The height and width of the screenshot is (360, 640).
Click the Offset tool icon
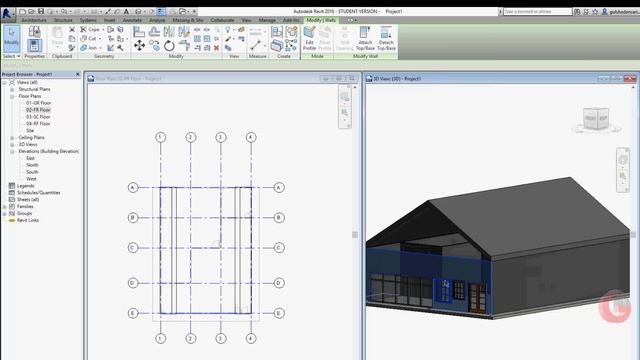pyautogui.click(x=154, y=31)
